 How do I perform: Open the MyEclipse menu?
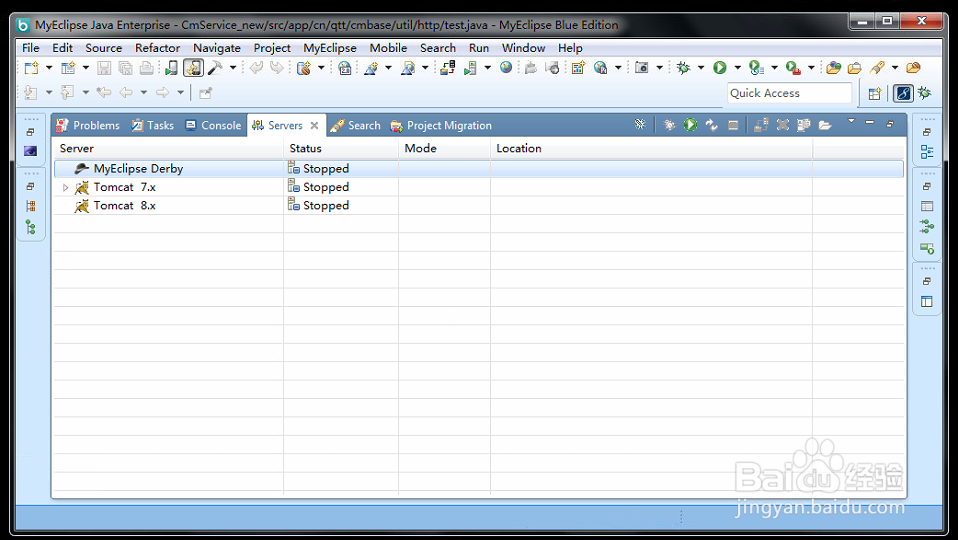(330, 48)
